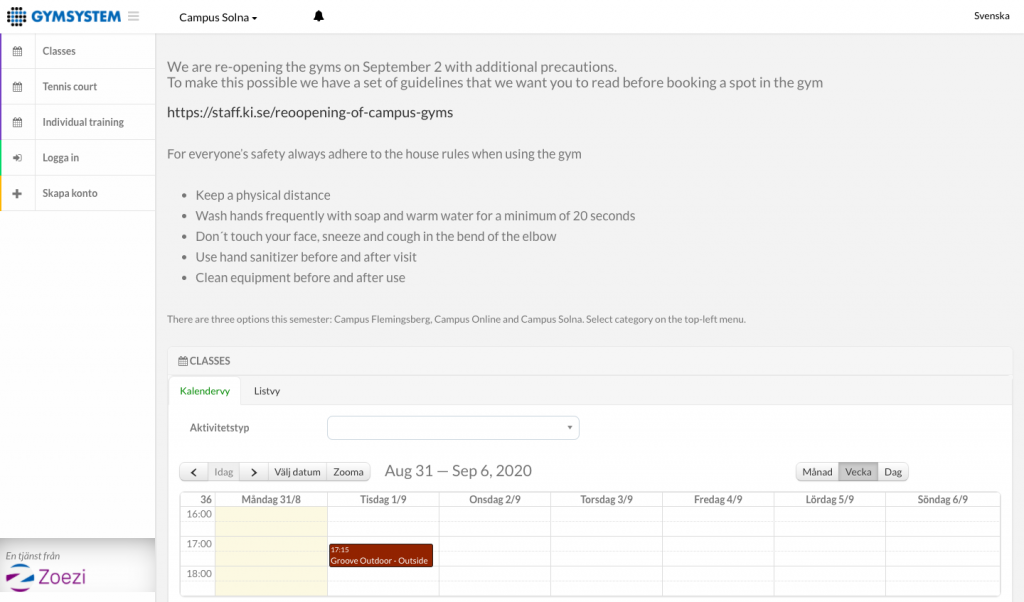Viewport: 1024px width, 602px height.
Task: Open the Campus Solna dropdown
Action: [x=218, y=18]
